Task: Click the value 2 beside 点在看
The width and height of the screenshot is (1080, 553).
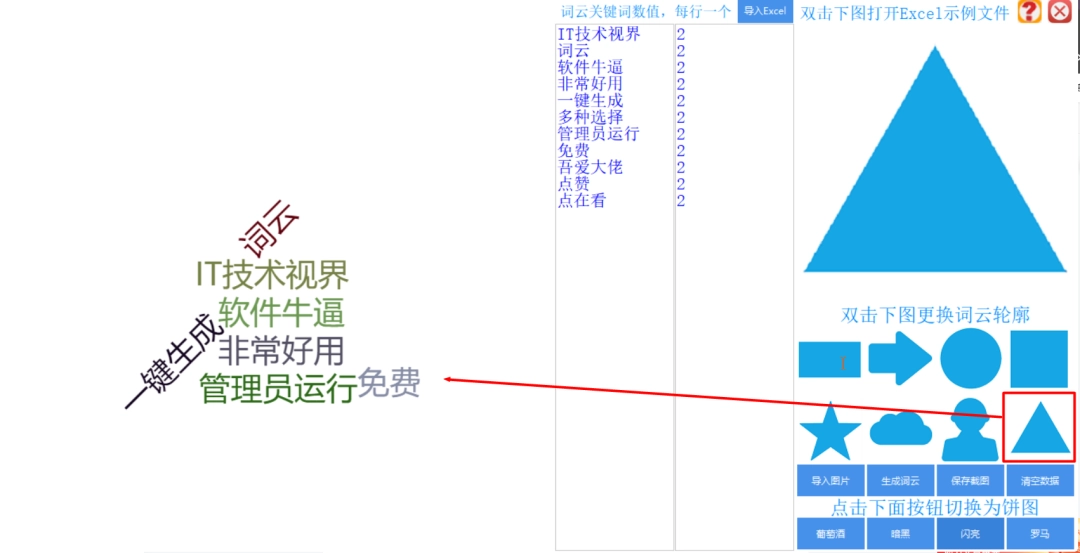Action: point(681,200)
